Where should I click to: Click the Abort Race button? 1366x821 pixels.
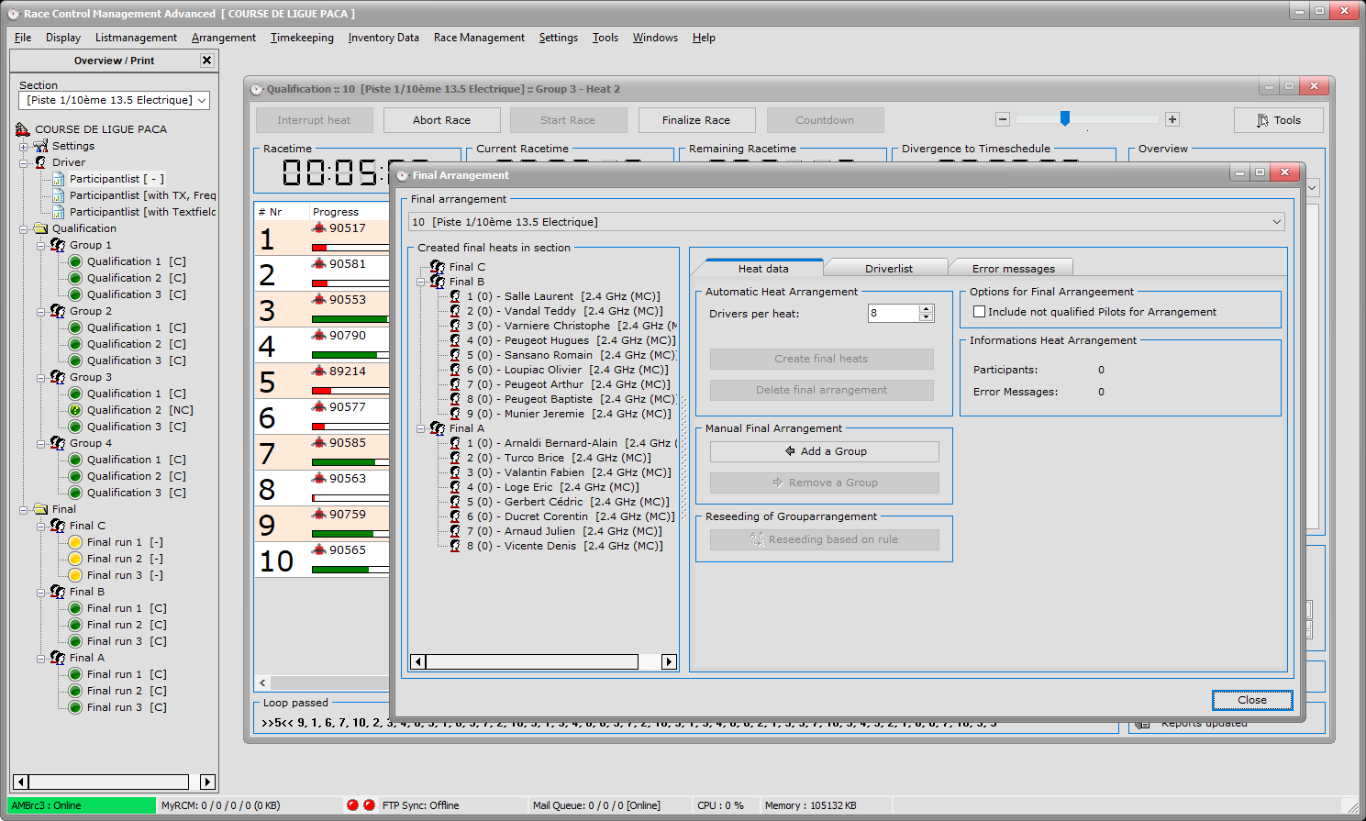click(x=441, y=119)
